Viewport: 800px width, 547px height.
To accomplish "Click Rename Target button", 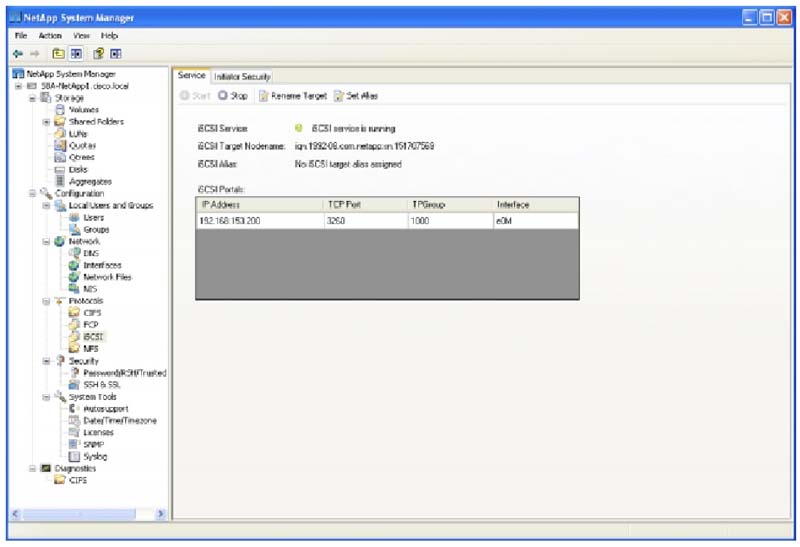I will click(x=293, y=95).
